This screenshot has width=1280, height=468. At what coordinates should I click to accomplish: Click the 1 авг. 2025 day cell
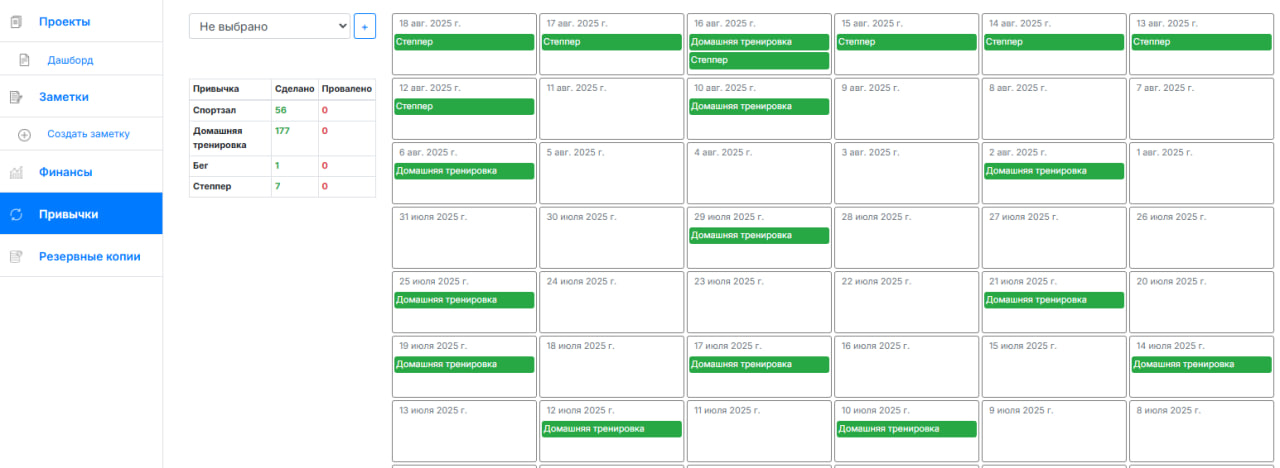point(1202,173)
